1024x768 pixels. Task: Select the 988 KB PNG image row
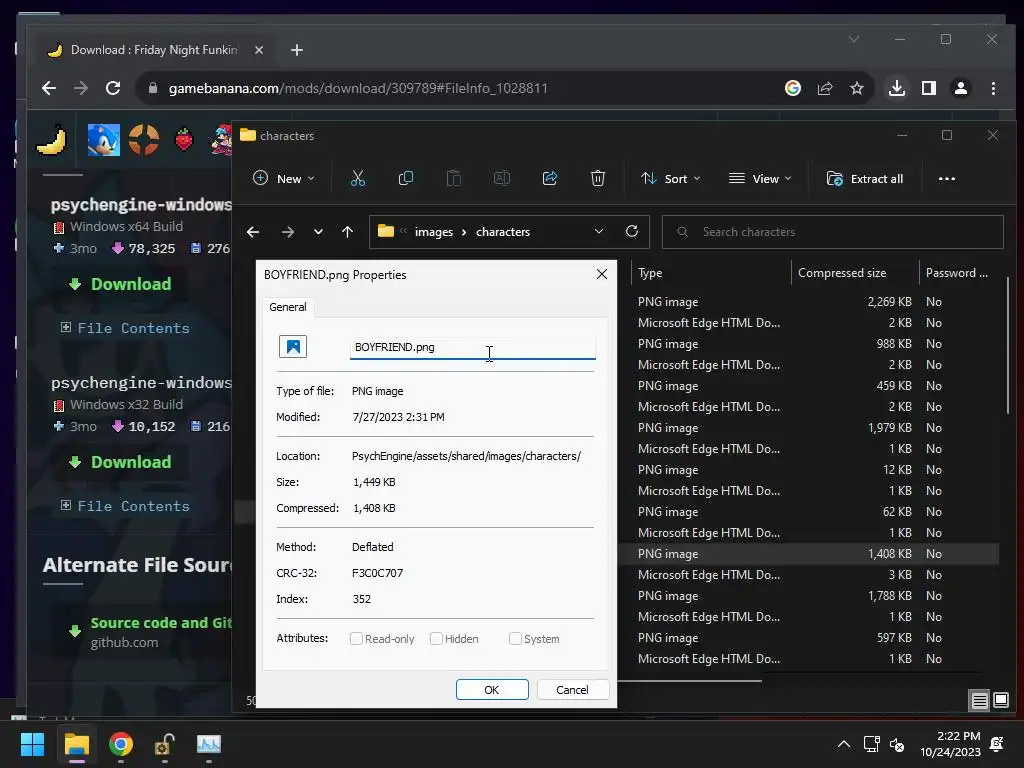pos(808,344)
